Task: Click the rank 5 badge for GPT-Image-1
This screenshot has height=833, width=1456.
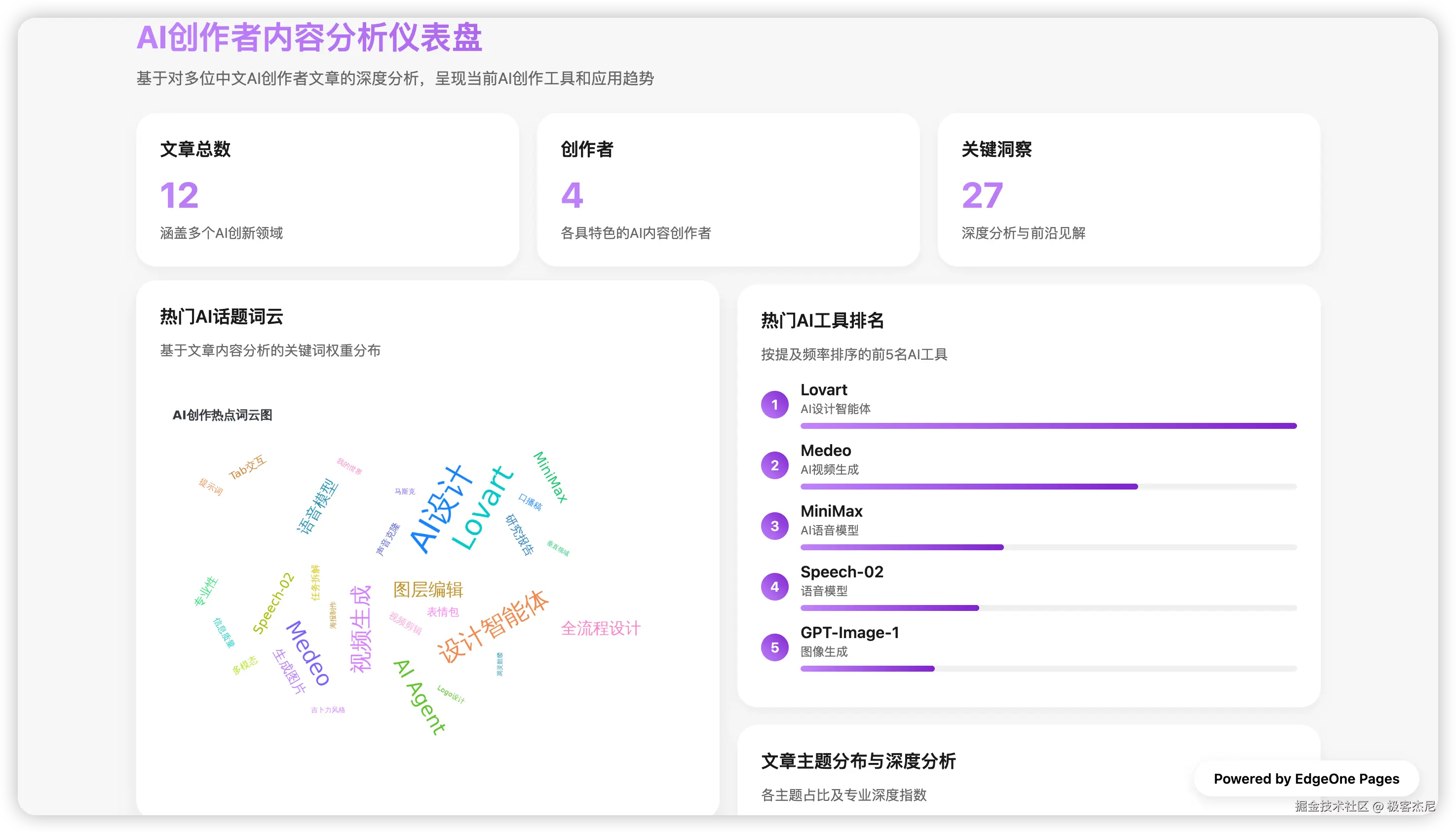Action: pos(774,647)
